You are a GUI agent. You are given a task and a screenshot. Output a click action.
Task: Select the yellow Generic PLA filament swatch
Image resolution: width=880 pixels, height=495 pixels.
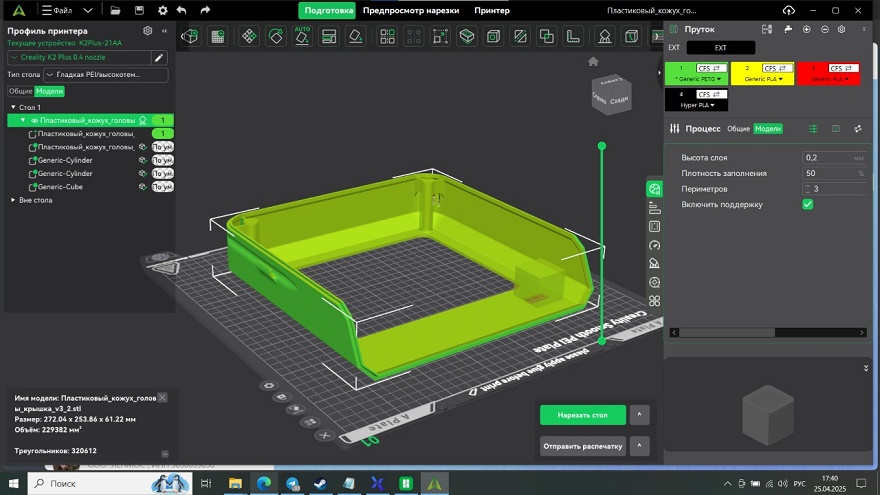[x=762, y=74]
